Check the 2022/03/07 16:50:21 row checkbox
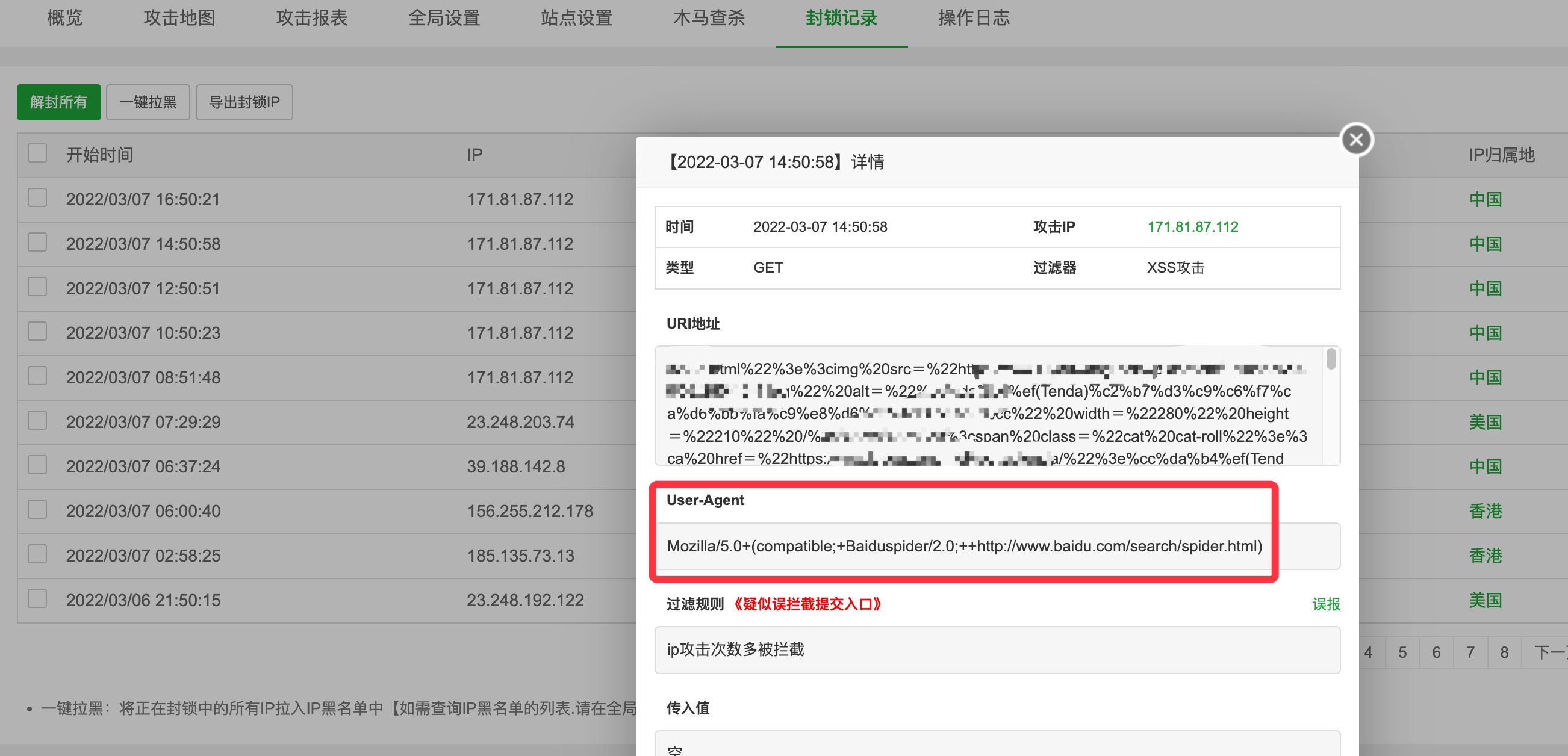The width and height of the screenshot is (1568, 756). [37, 198]
